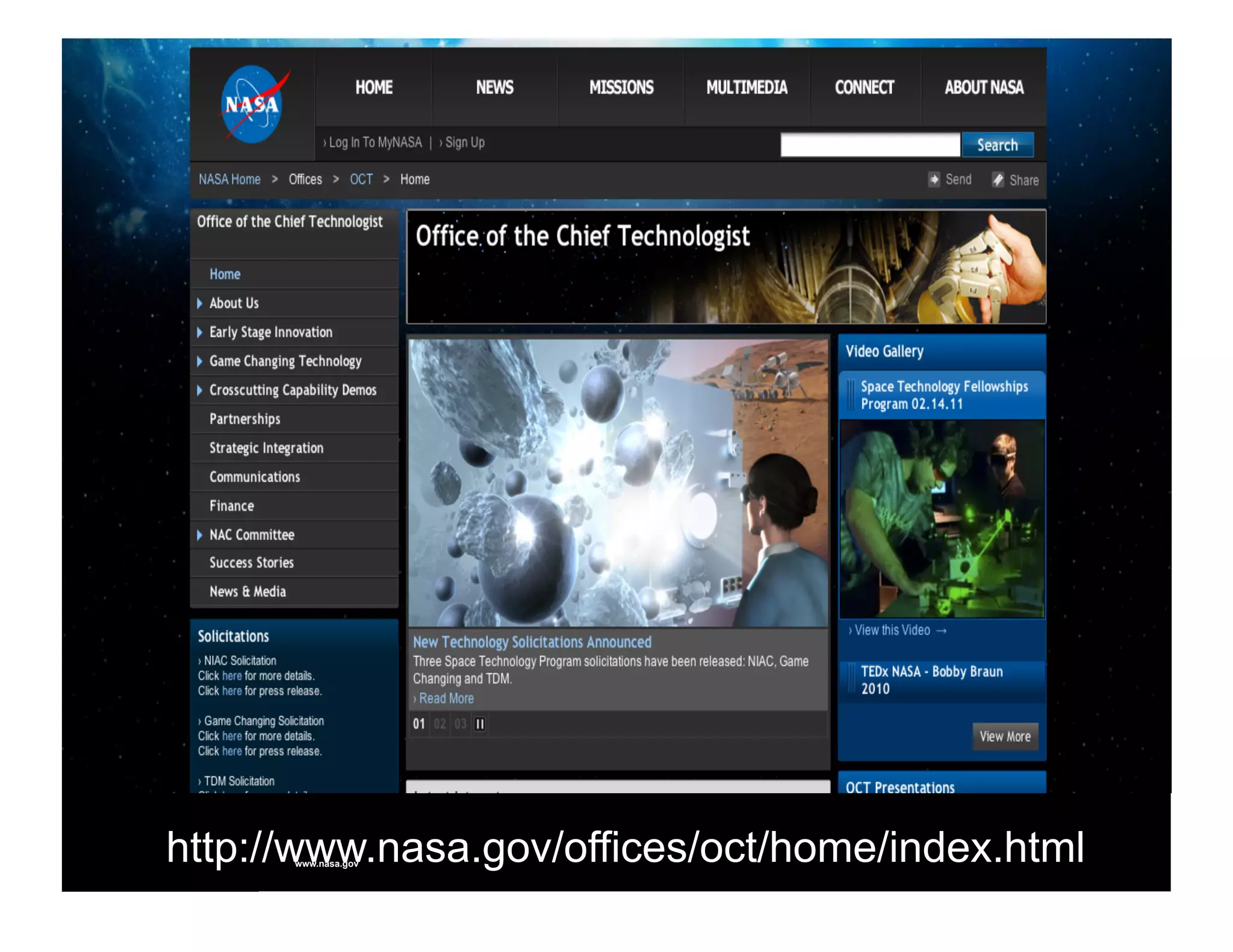This screenshot has height=952, width=1233.
Task: Click TDM Solicitation entry
Action: [x=238, y=781]
